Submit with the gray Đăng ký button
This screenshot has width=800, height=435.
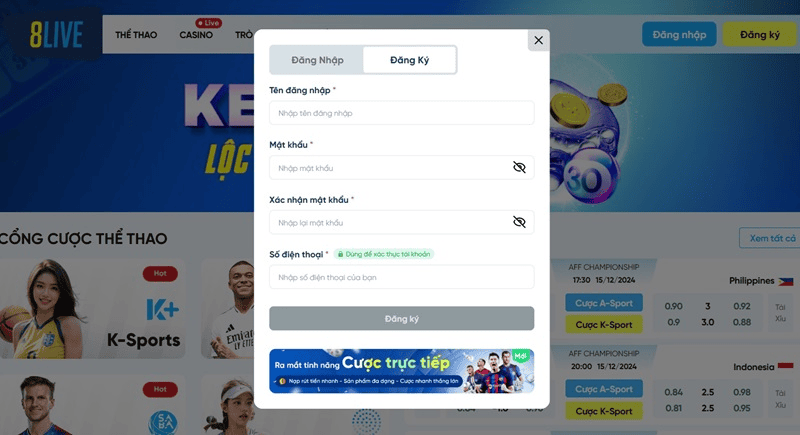(x=402, y=318)
